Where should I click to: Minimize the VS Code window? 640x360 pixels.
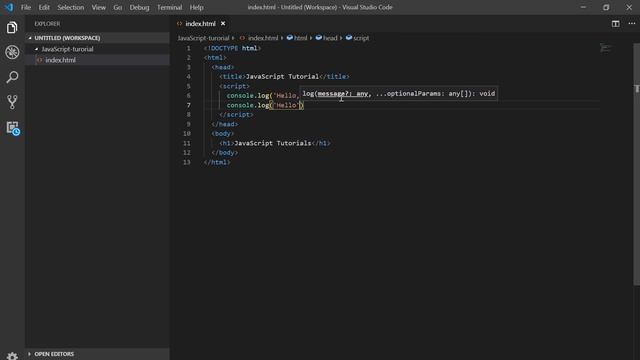583,7
